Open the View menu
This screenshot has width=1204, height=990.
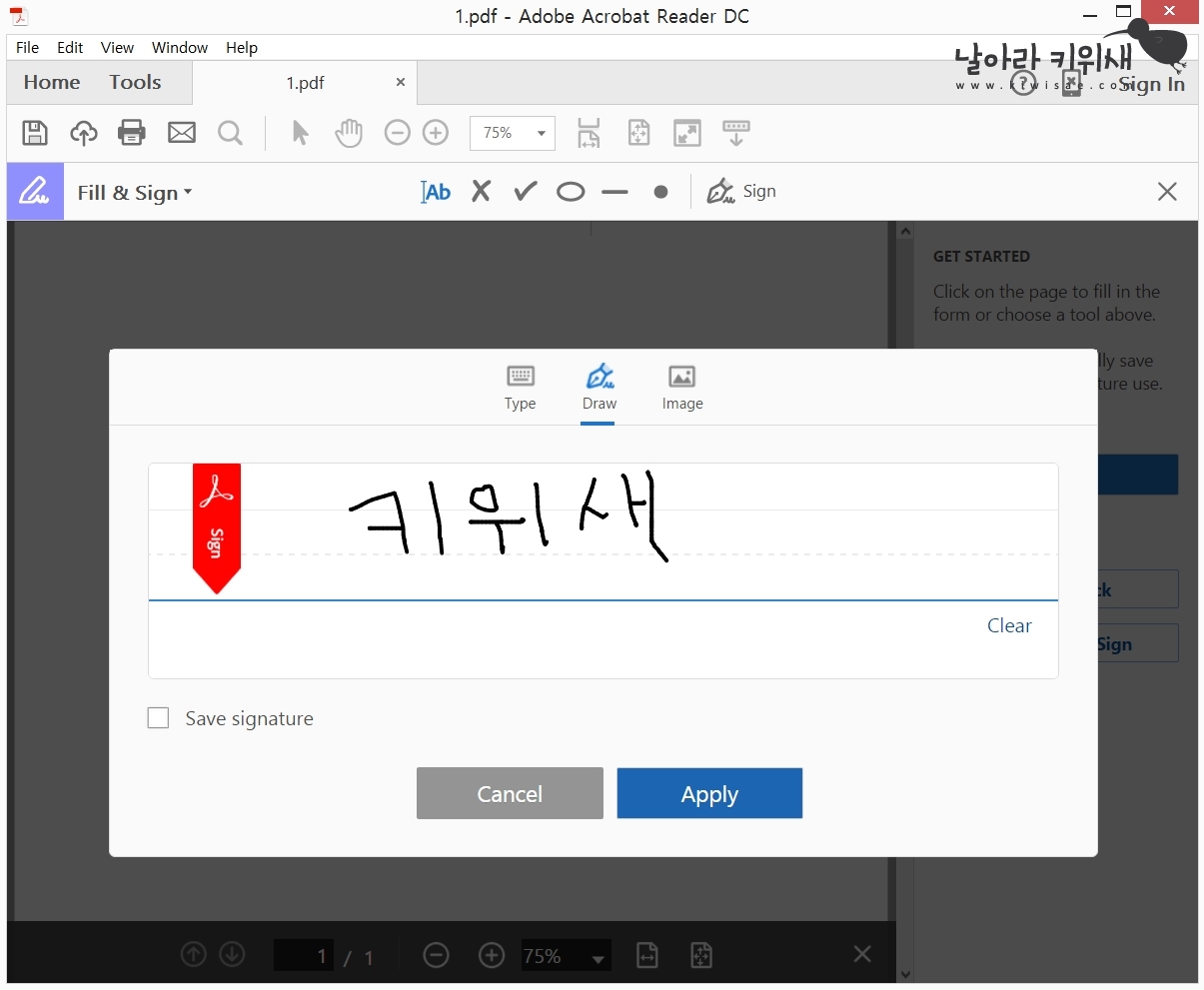click(x=117, y=47)
